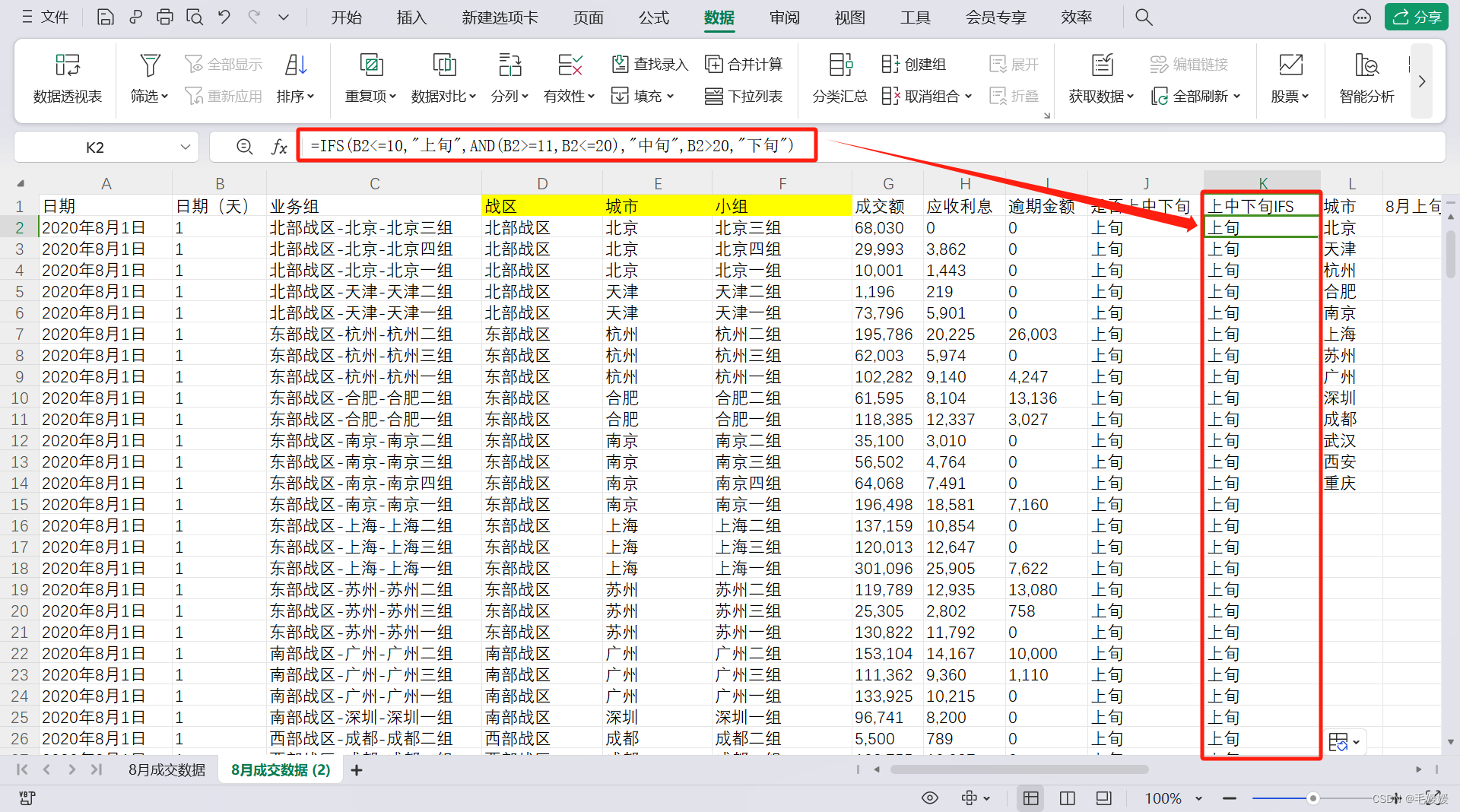Click the reading mode eye icon

929,798
